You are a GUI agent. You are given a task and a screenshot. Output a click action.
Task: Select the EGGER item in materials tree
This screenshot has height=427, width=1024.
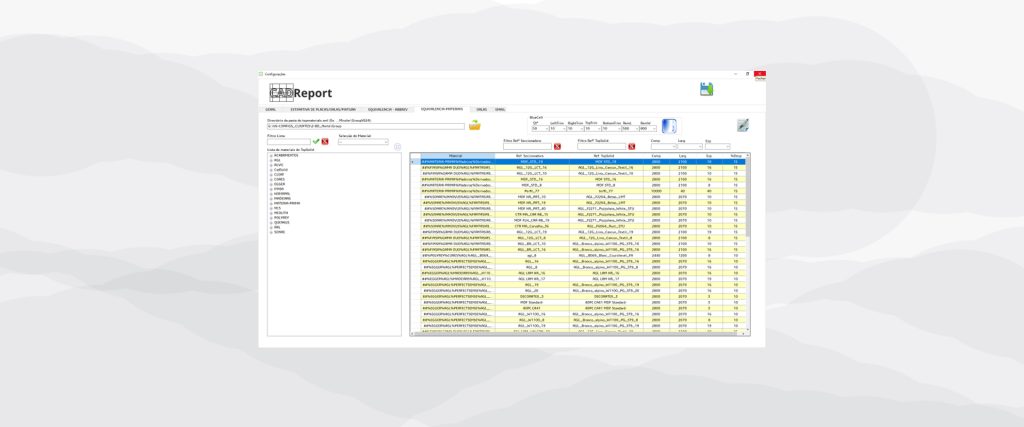tap(280, 185)
